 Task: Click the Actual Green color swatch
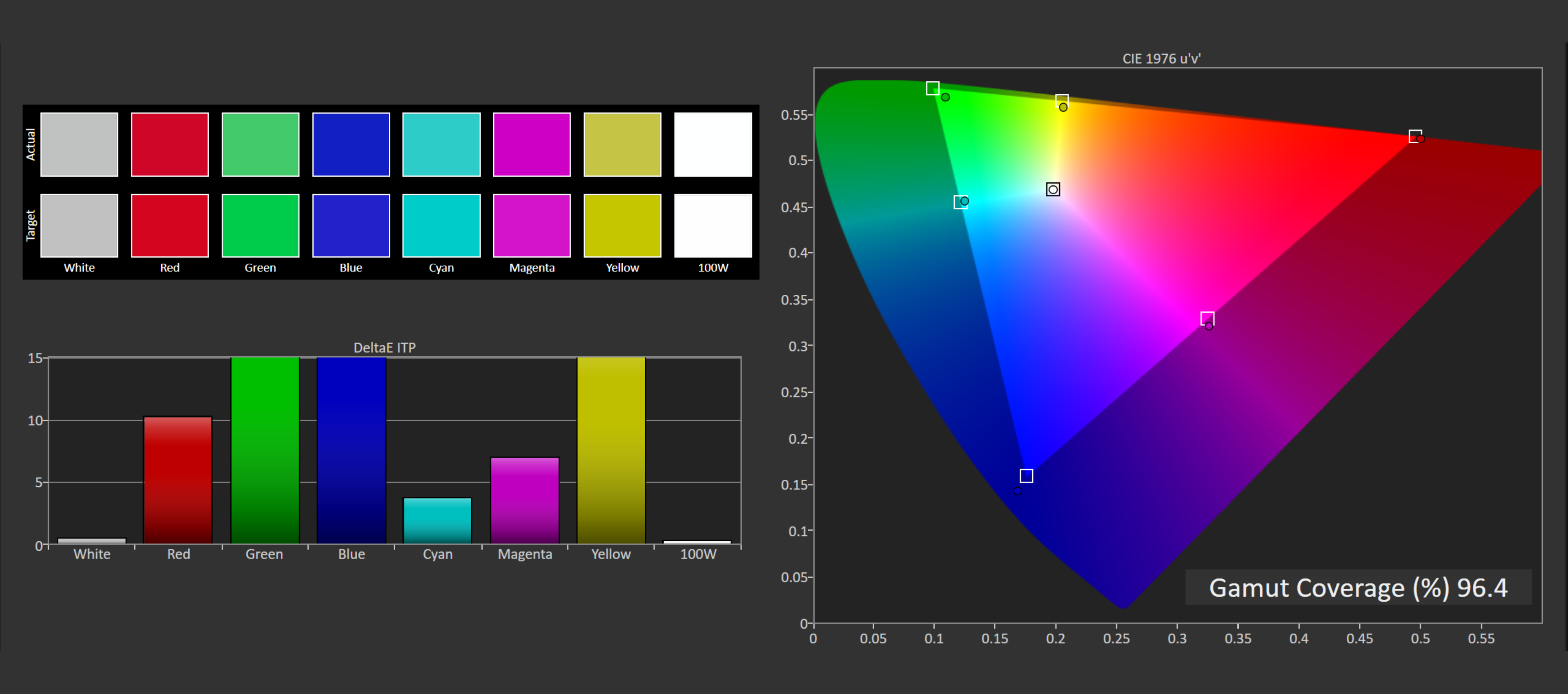(261, 144)
